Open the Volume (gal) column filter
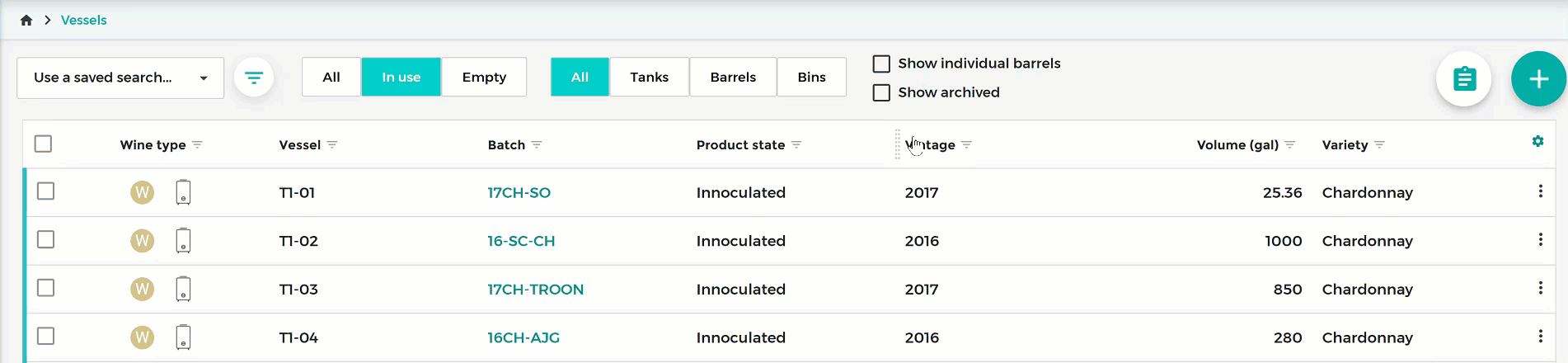Viewport: 1568px width, 363px height. click(x=1290, y=145)
